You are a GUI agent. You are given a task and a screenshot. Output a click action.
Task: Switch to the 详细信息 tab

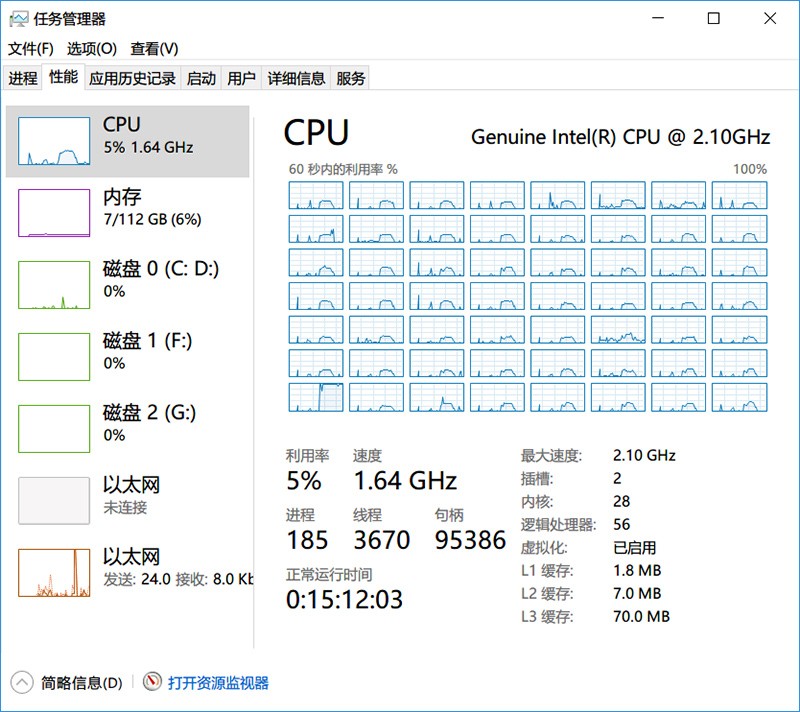click(296, 78)
